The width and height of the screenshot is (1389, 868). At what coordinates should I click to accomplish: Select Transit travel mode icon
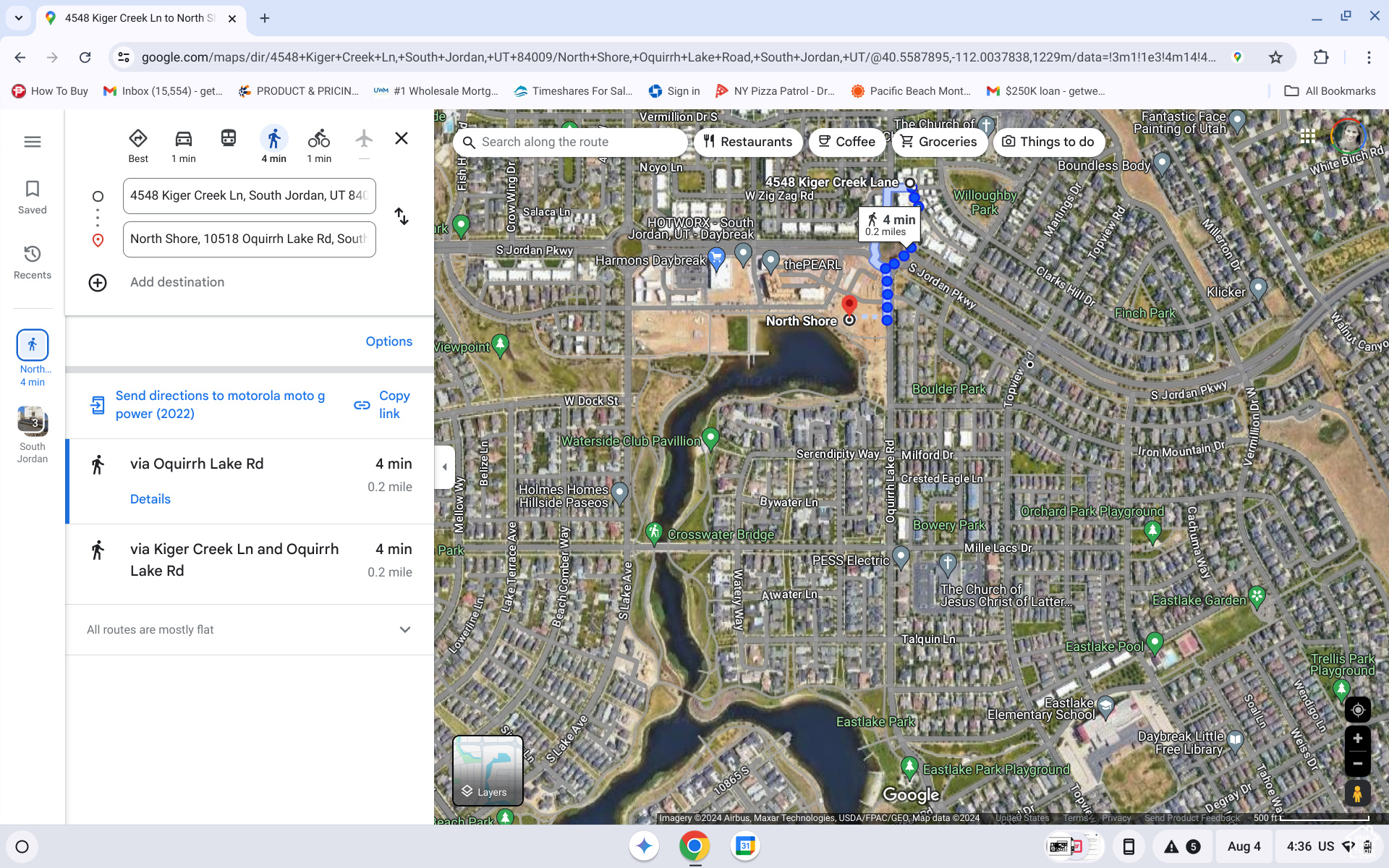[229, 138]
